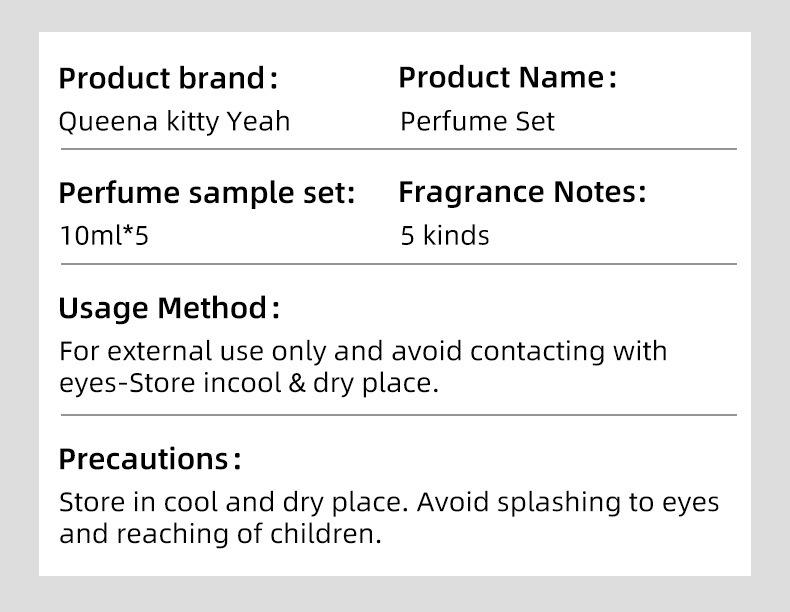Screen dimensions: 790x612
Task: Click the ampersand in the usage text
Action: [296, 383]
